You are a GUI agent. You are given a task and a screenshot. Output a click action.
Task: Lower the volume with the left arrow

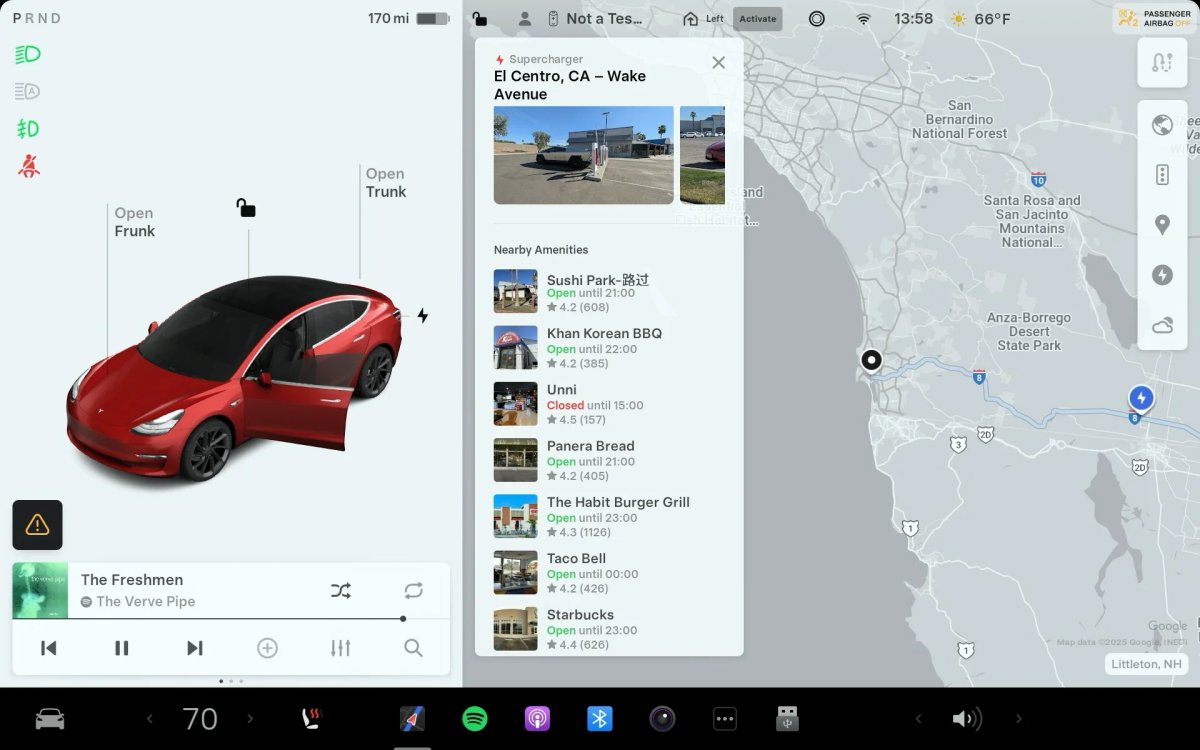918,719
